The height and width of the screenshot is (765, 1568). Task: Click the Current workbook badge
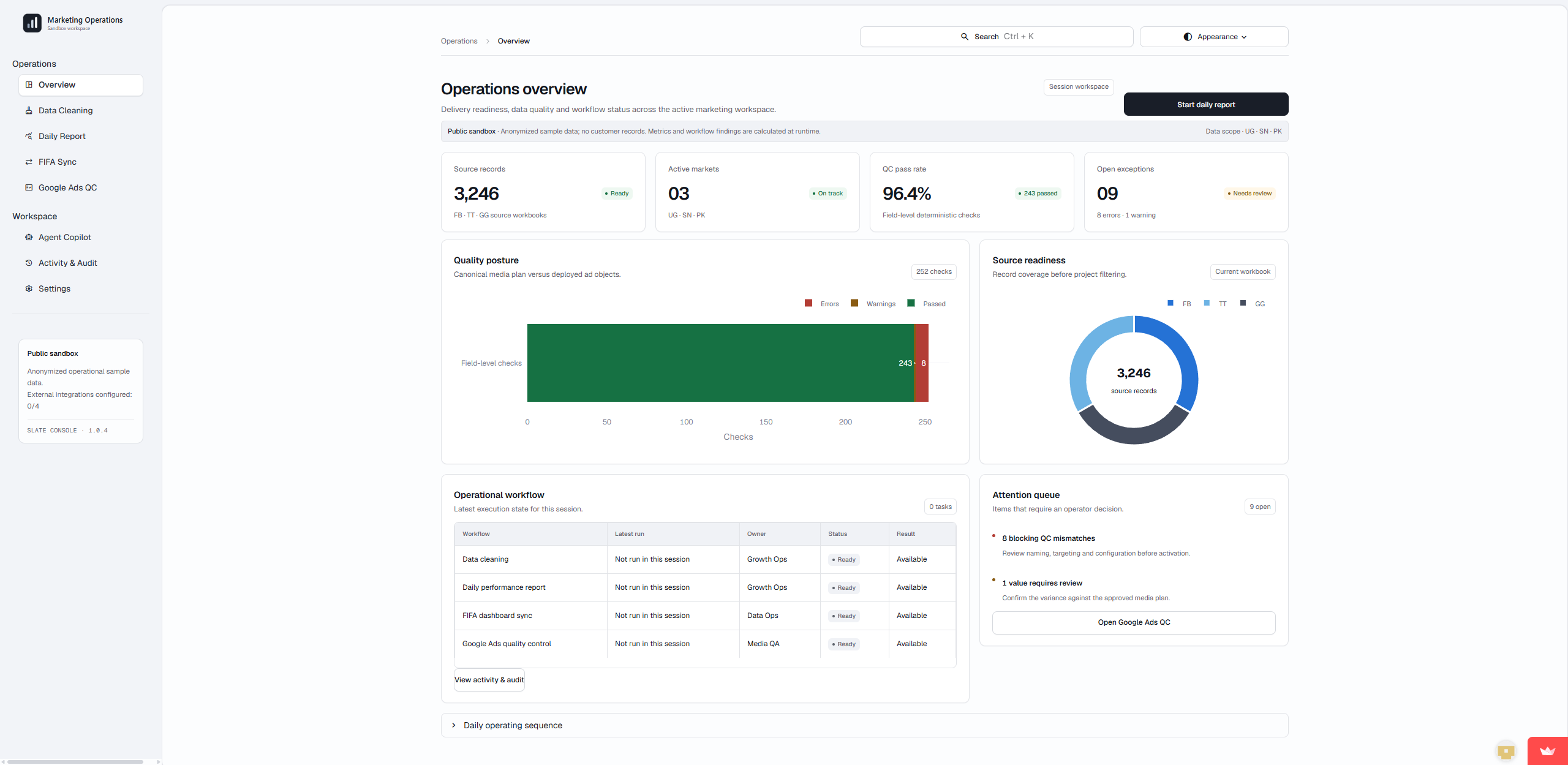(x=1243, y=272)
